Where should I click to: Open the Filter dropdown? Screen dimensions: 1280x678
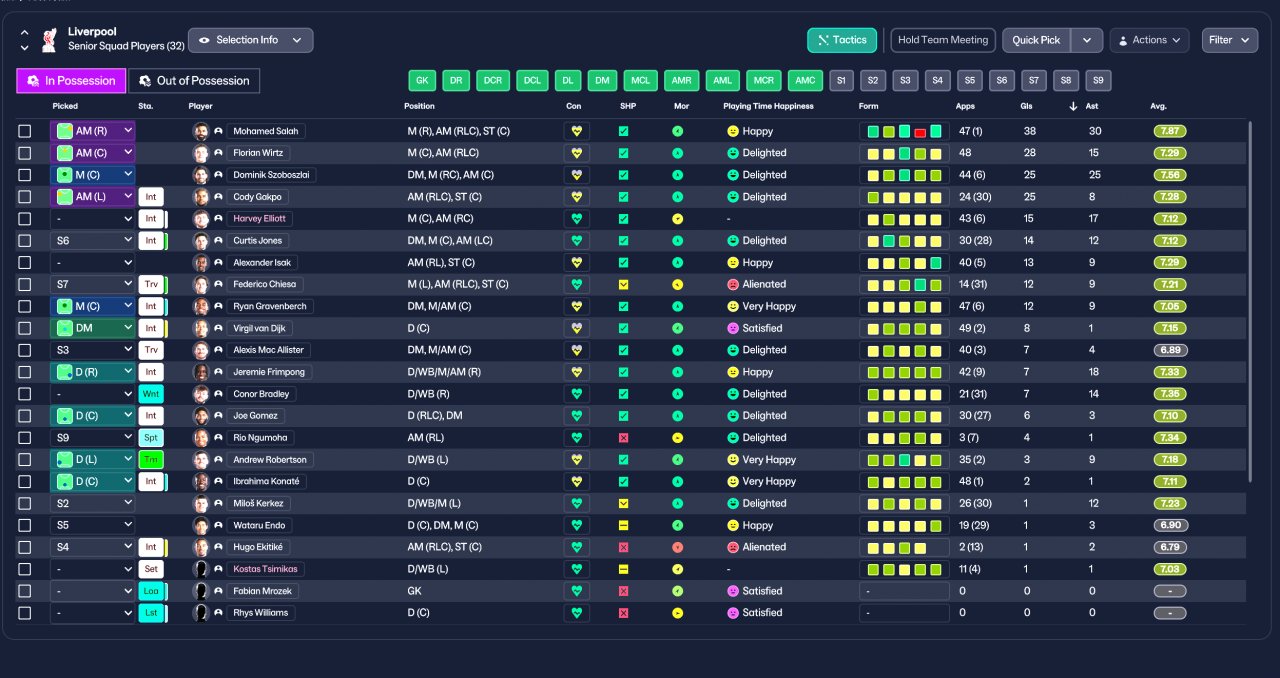(x=1230, y=40)
